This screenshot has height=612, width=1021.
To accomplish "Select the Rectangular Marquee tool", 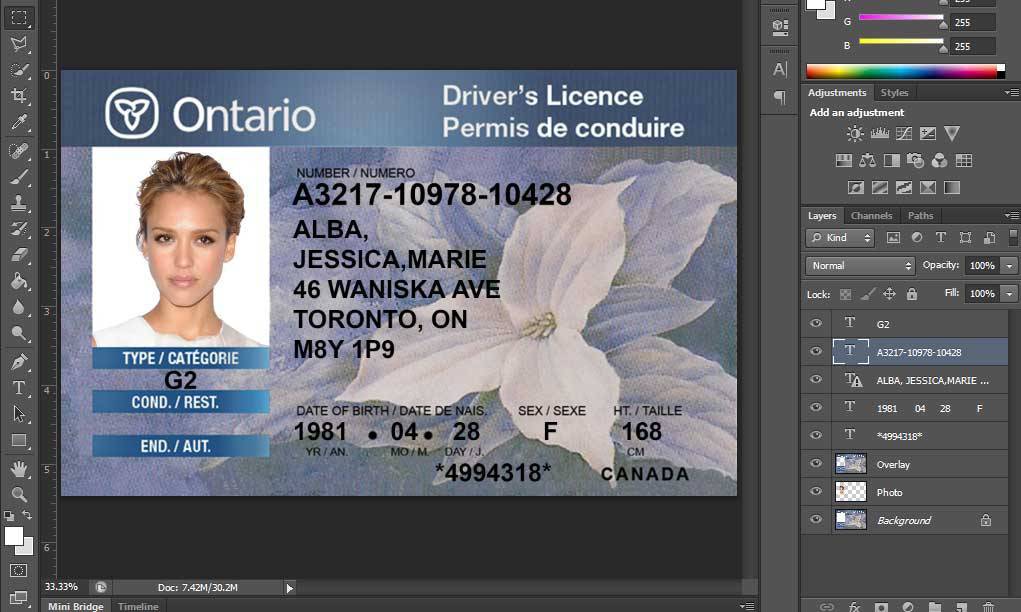I will click(x=19, y=17).
